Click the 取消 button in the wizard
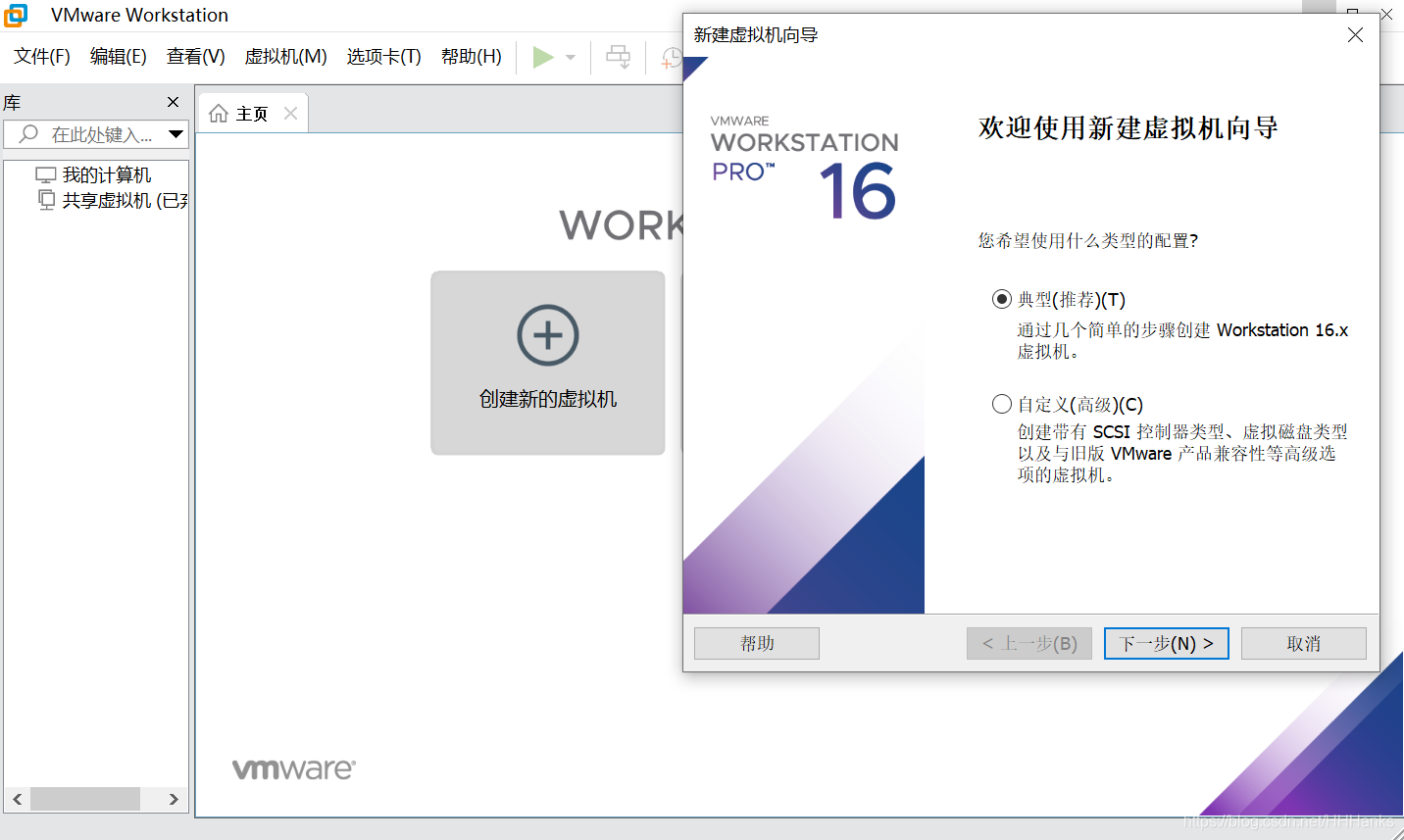The width and height of the screenshot is (1404, 840). pos(1304,643)
